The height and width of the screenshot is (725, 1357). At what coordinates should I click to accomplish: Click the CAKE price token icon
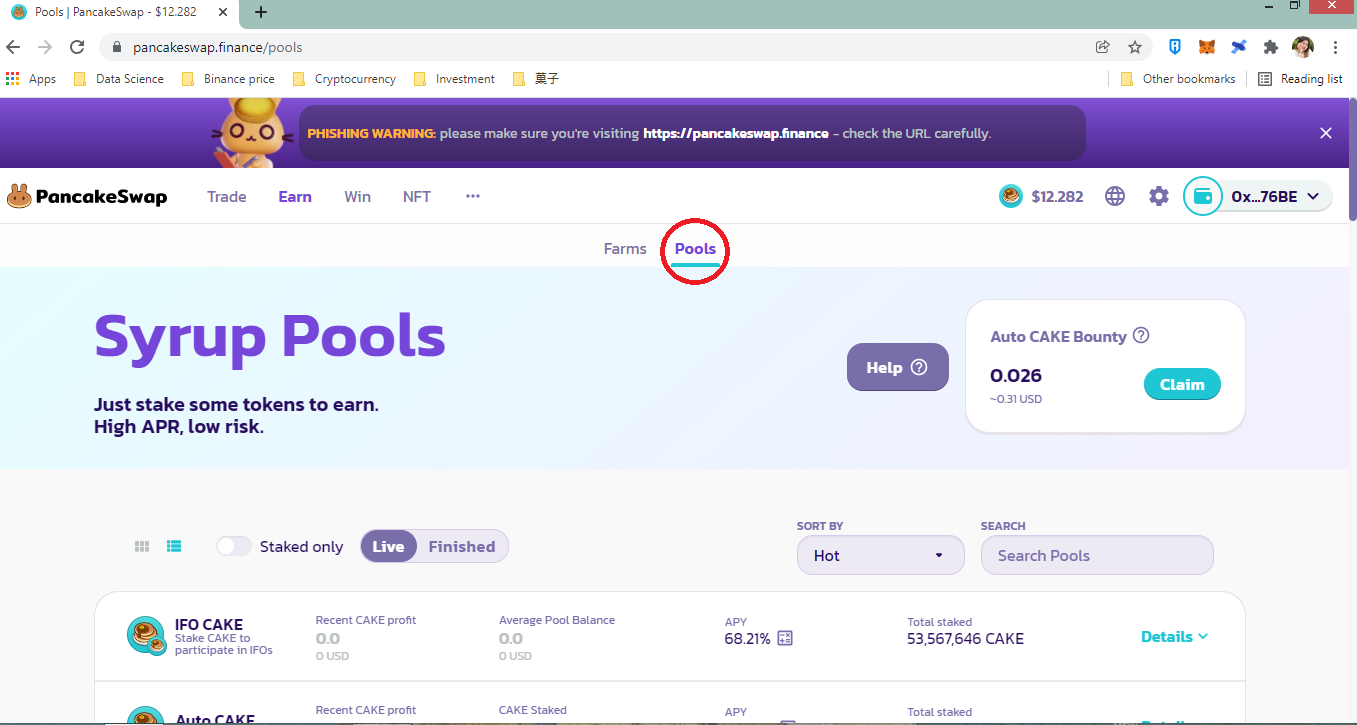tap(1011, 197)
